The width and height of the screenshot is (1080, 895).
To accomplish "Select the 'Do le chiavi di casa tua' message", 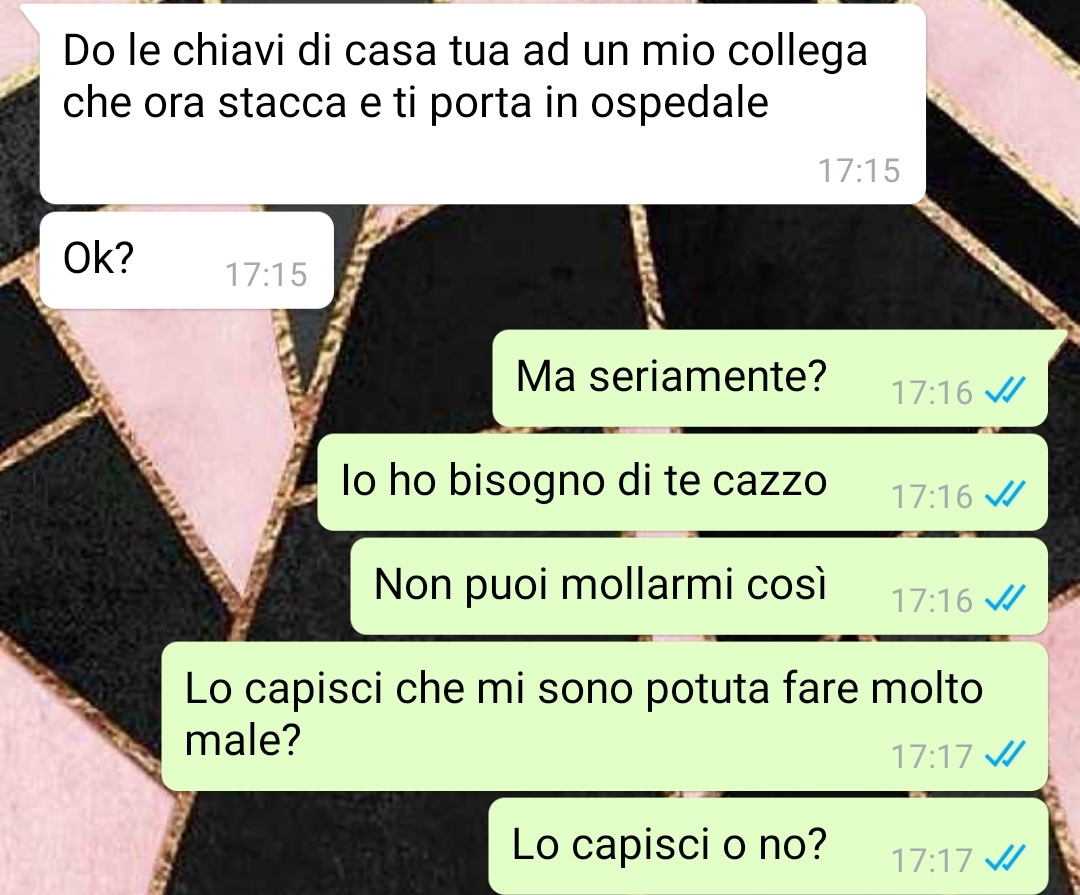I will coord(482,106).
